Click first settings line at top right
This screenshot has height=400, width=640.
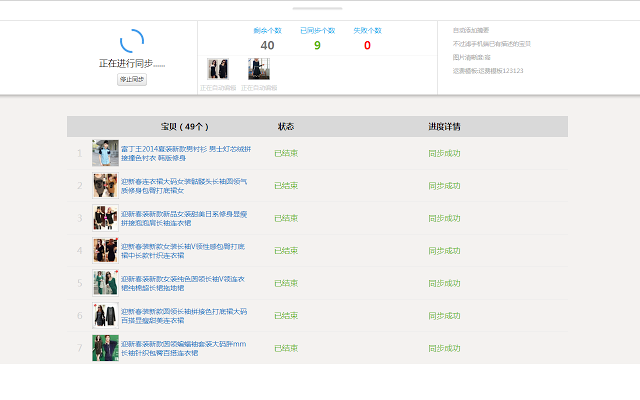[471, 30]
